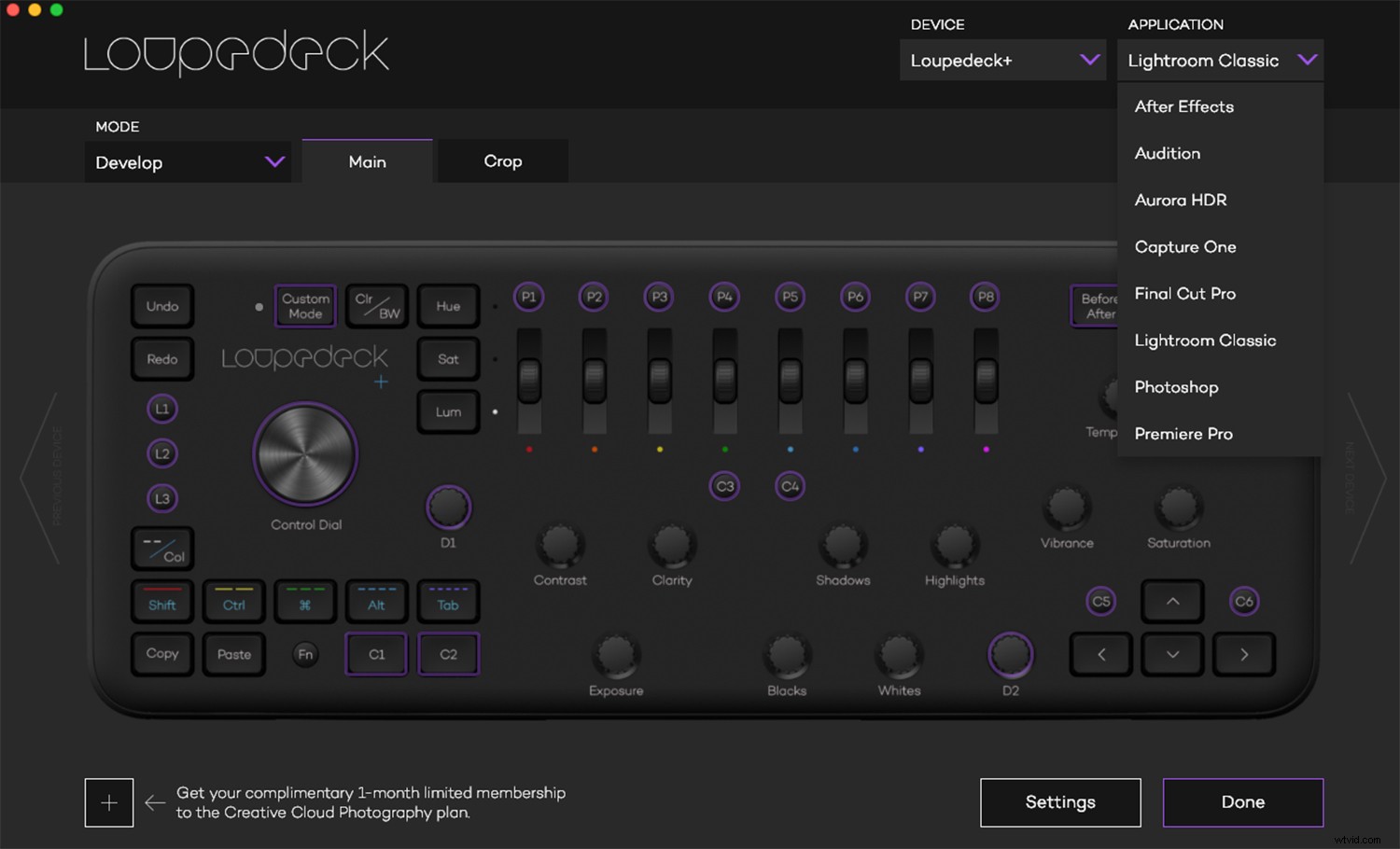Select the Fn modifier key
This screenshot has width=1400, height=849.
304,654
